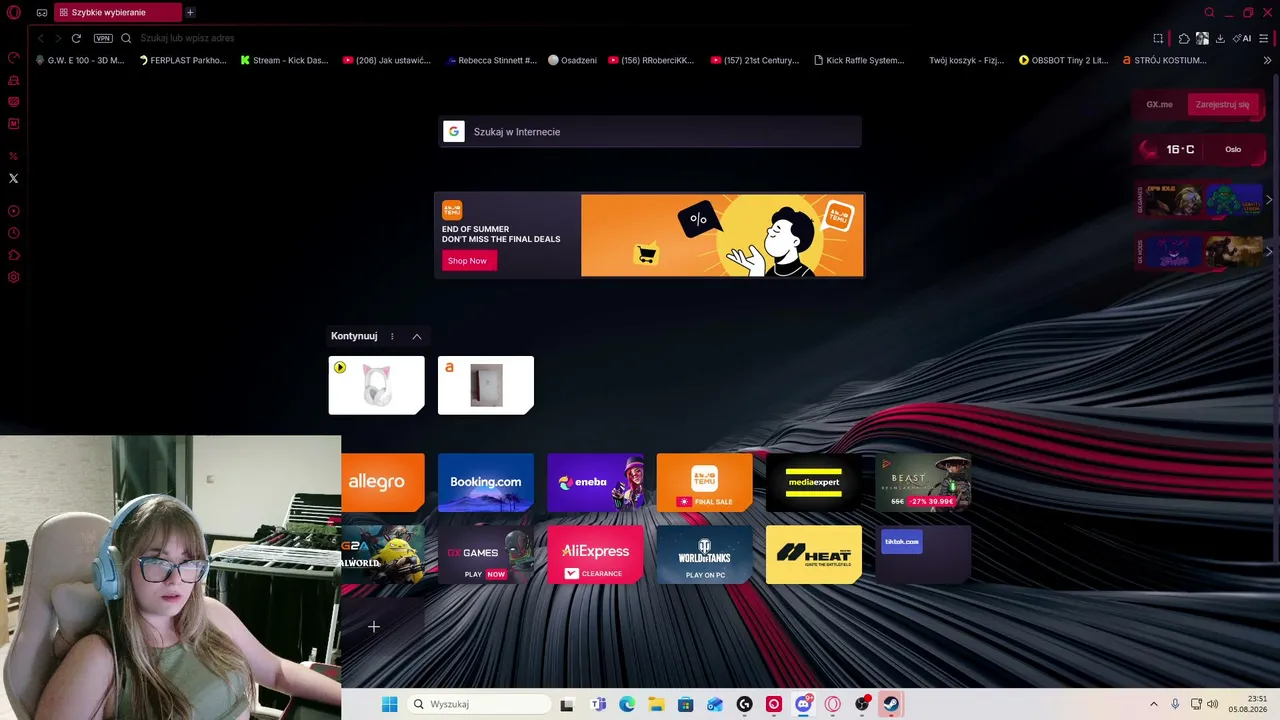1280x720 pixels.
Task: Open the AliExpress speed dial tile
Action: 595,554
